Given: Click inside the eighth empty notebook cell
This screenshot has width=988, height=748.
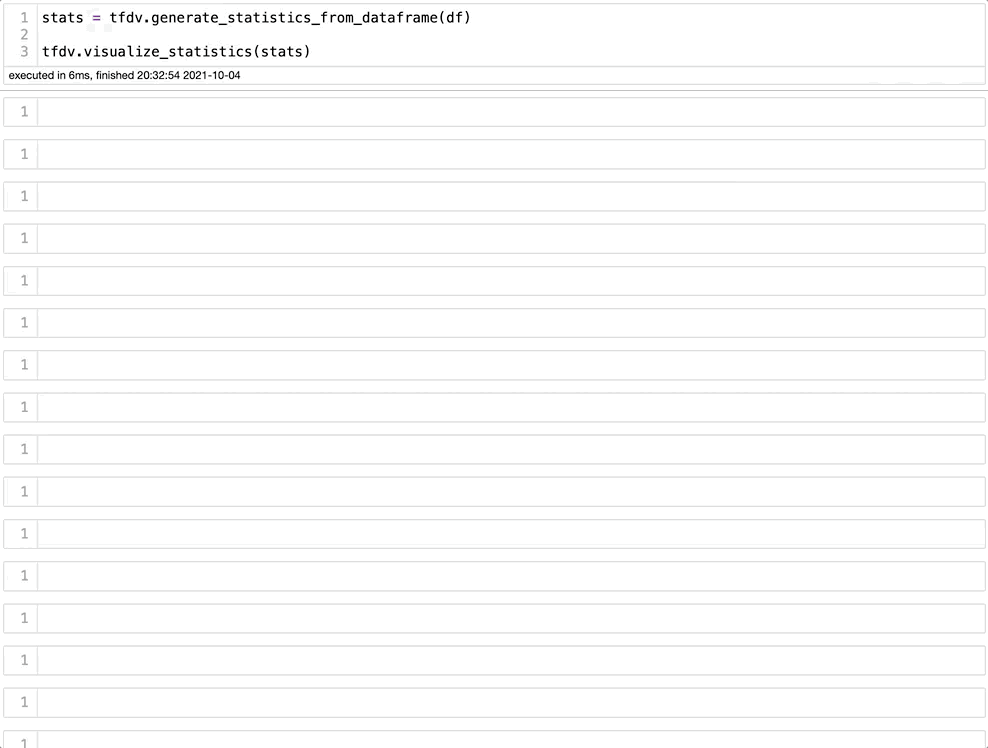Looking at the screenshot, I should coord(510,407).
